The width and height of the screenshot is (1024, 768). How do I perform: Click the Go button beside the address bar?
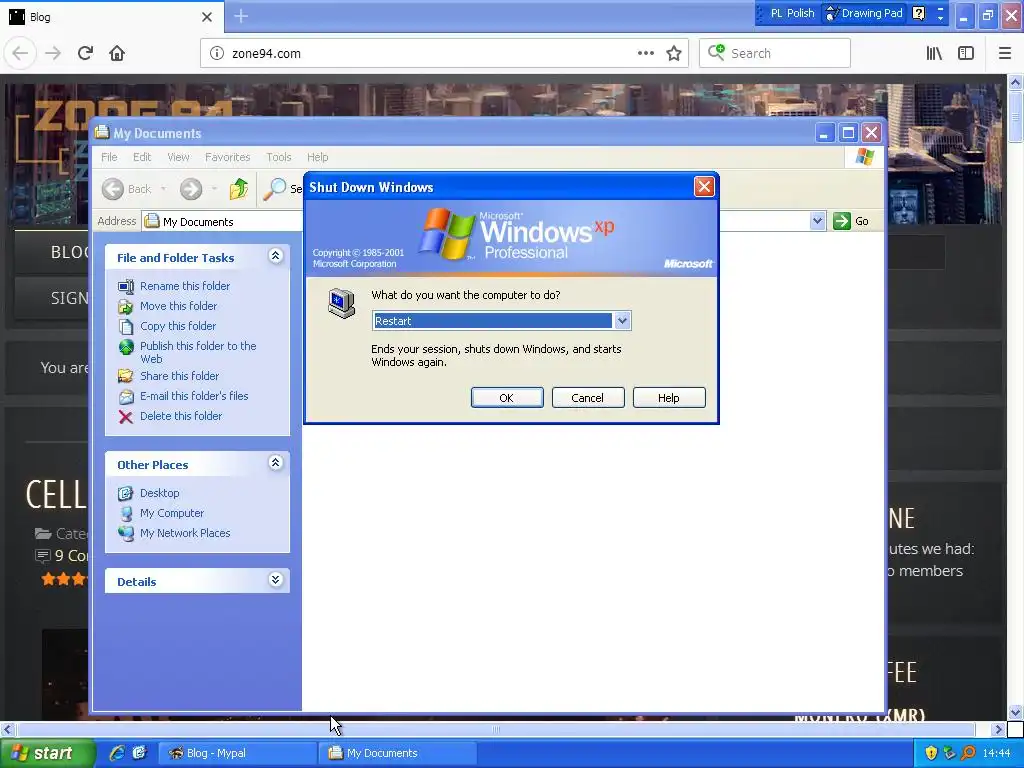[x=851, y=221]
